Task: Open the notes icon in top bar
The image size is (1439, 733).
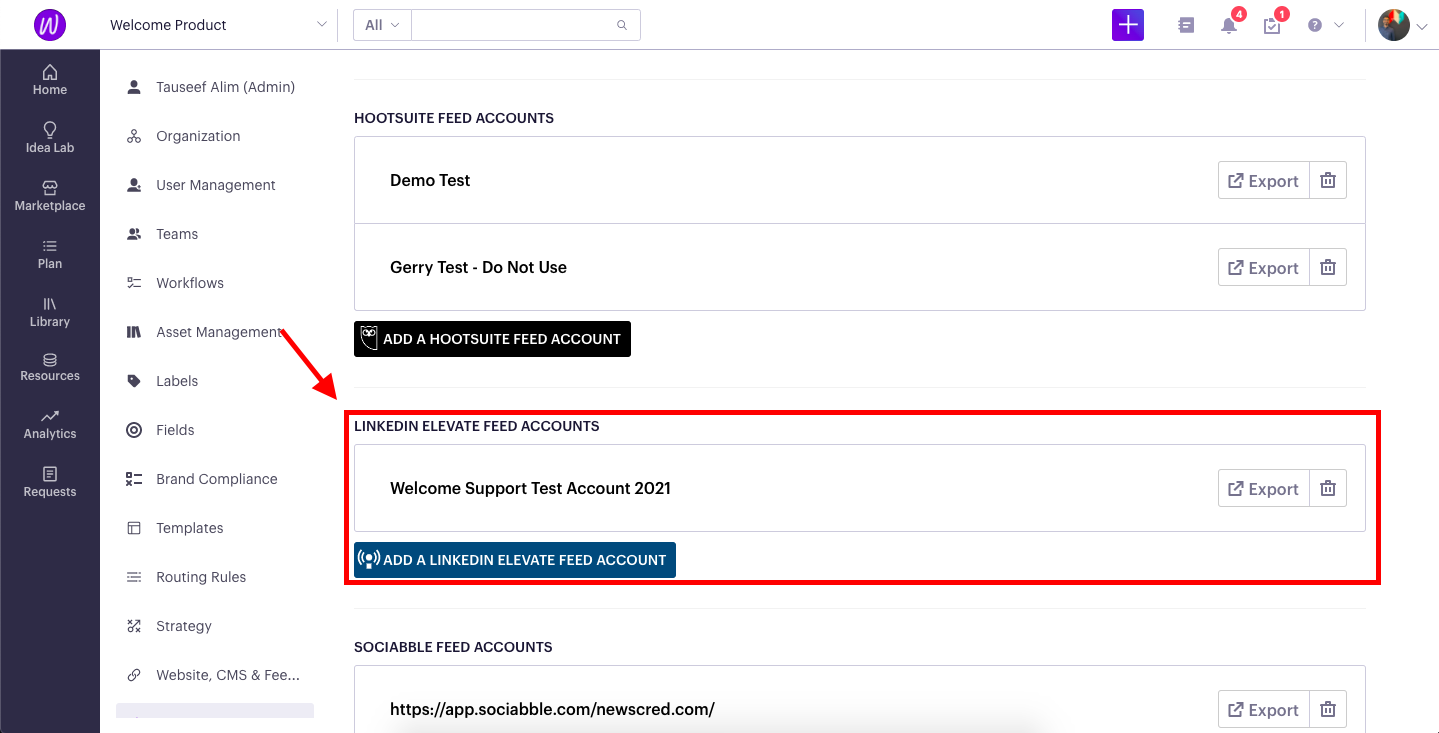Action: pos(1186,25)
